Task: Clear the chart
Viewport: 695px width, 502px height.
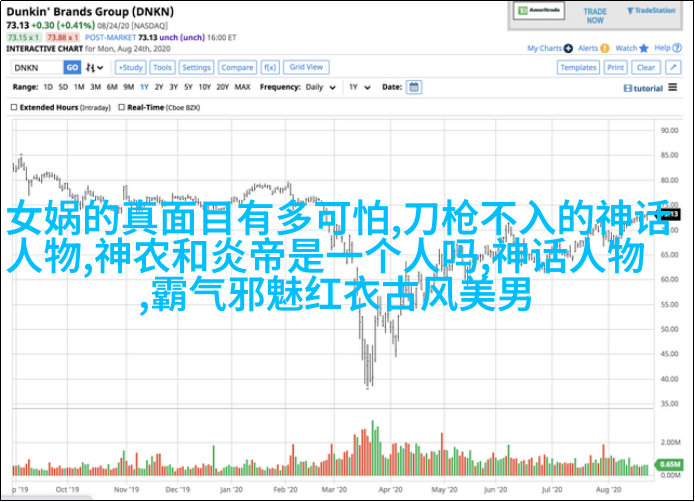Action: [x=646, y=68]
